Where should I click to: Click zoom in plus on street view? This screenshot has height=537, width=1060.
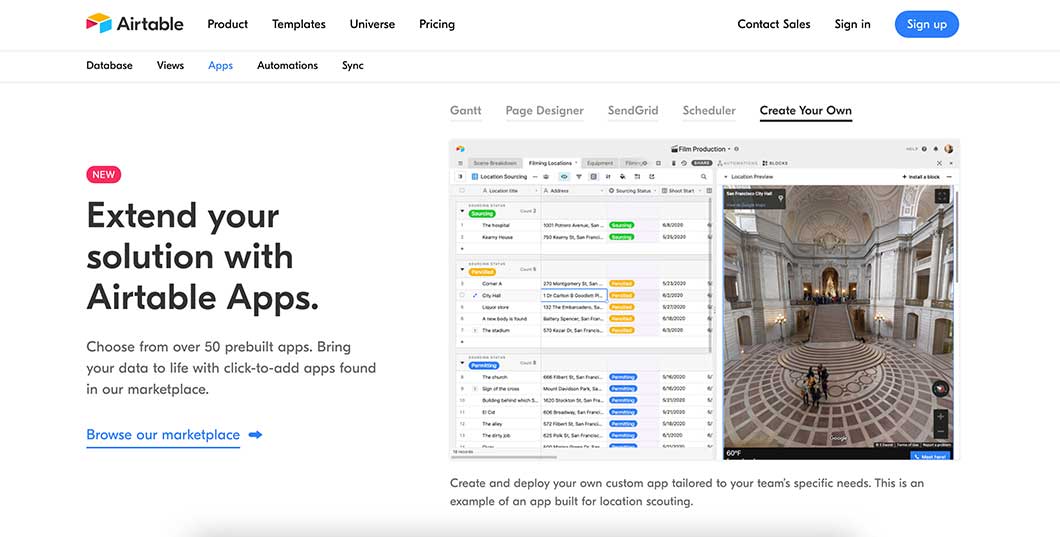point(940,416)
